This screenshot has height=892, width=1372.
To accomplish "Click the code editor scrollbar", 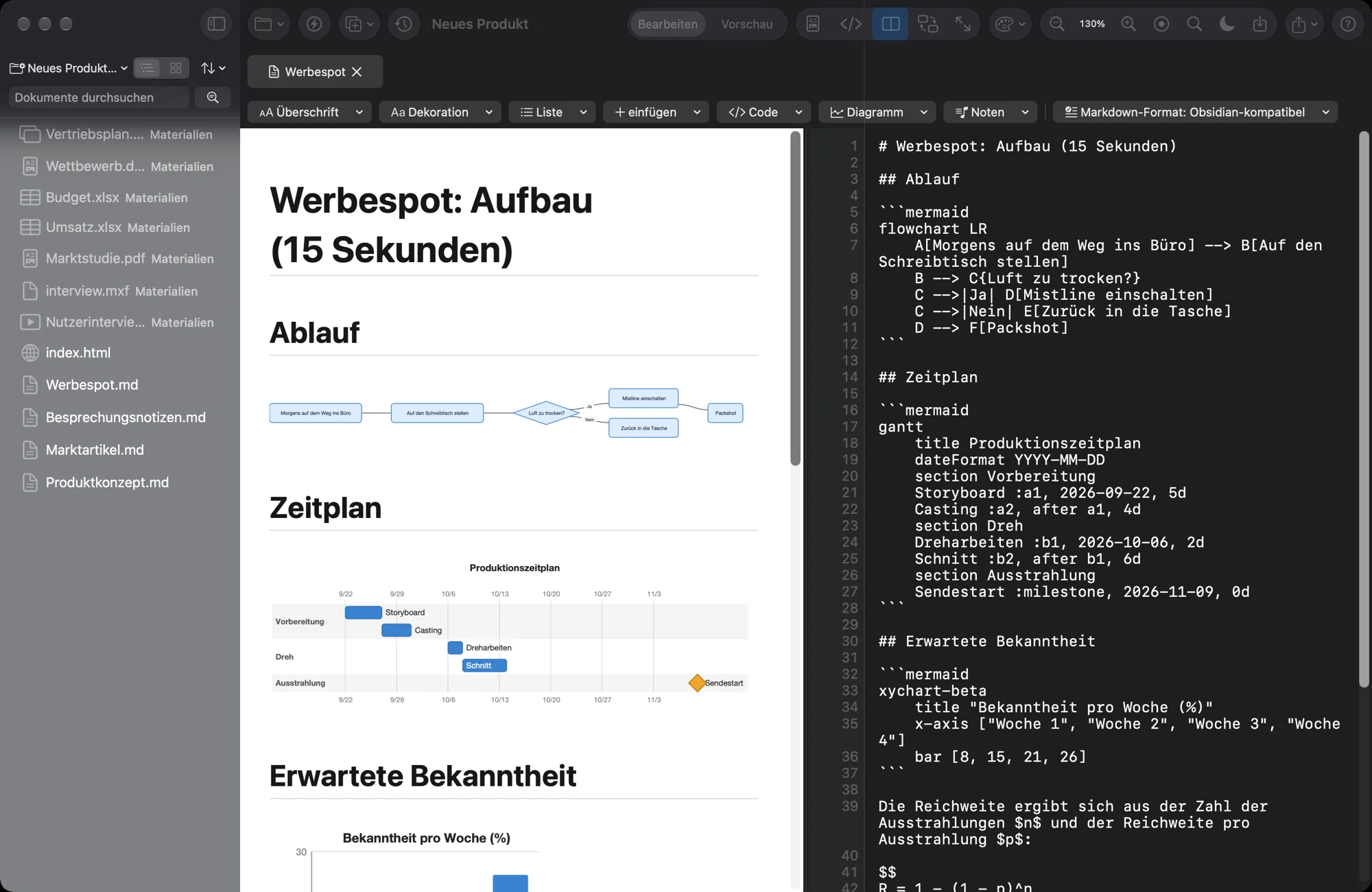I will click(x=1364, y=408).
